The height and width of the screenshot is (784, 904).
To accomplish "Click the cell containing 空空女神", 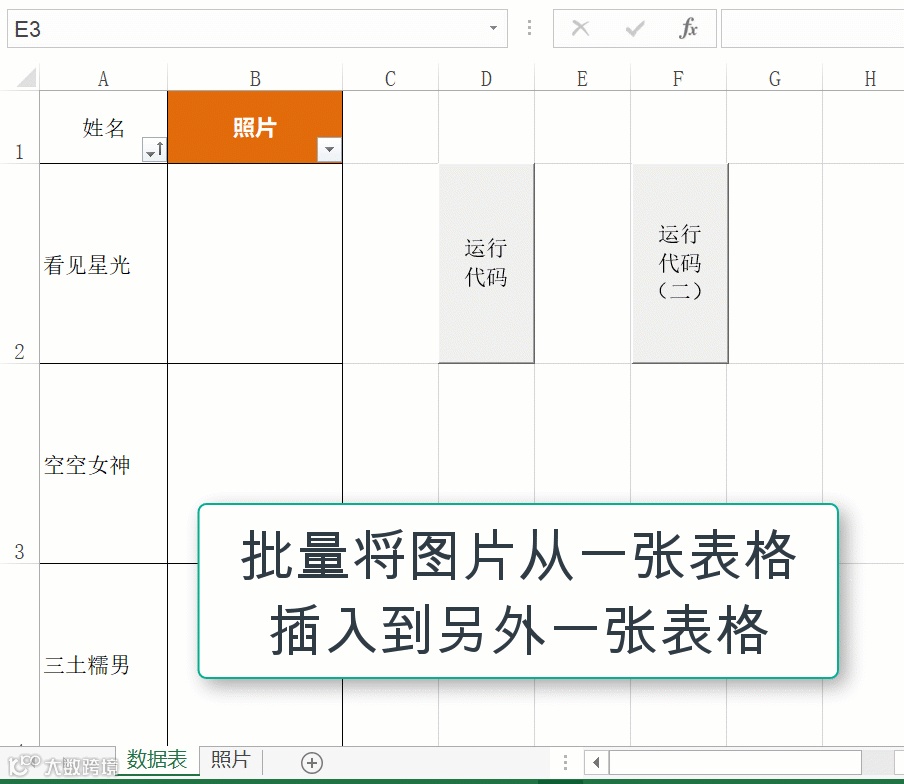I will pos(103,464).
